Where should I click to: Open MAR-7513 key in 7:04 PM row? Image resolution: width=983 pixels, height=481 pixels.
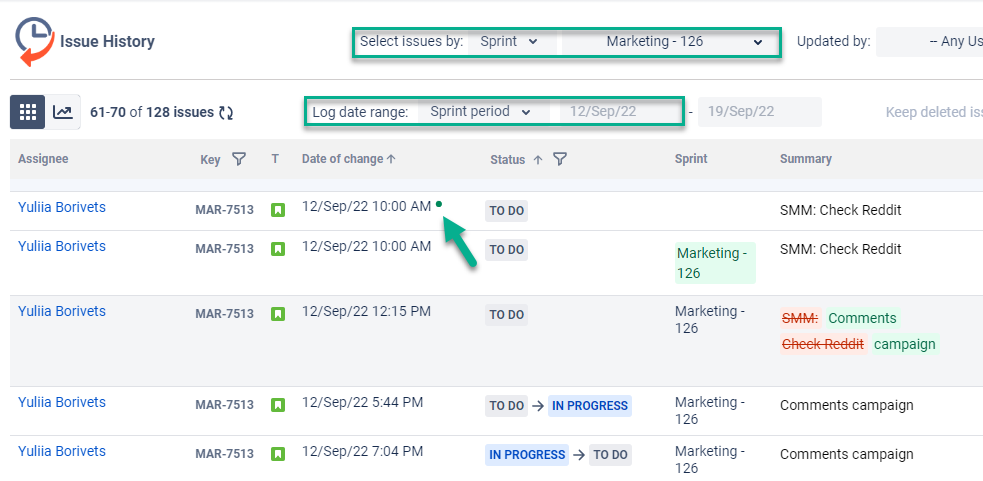click(224, 454)
